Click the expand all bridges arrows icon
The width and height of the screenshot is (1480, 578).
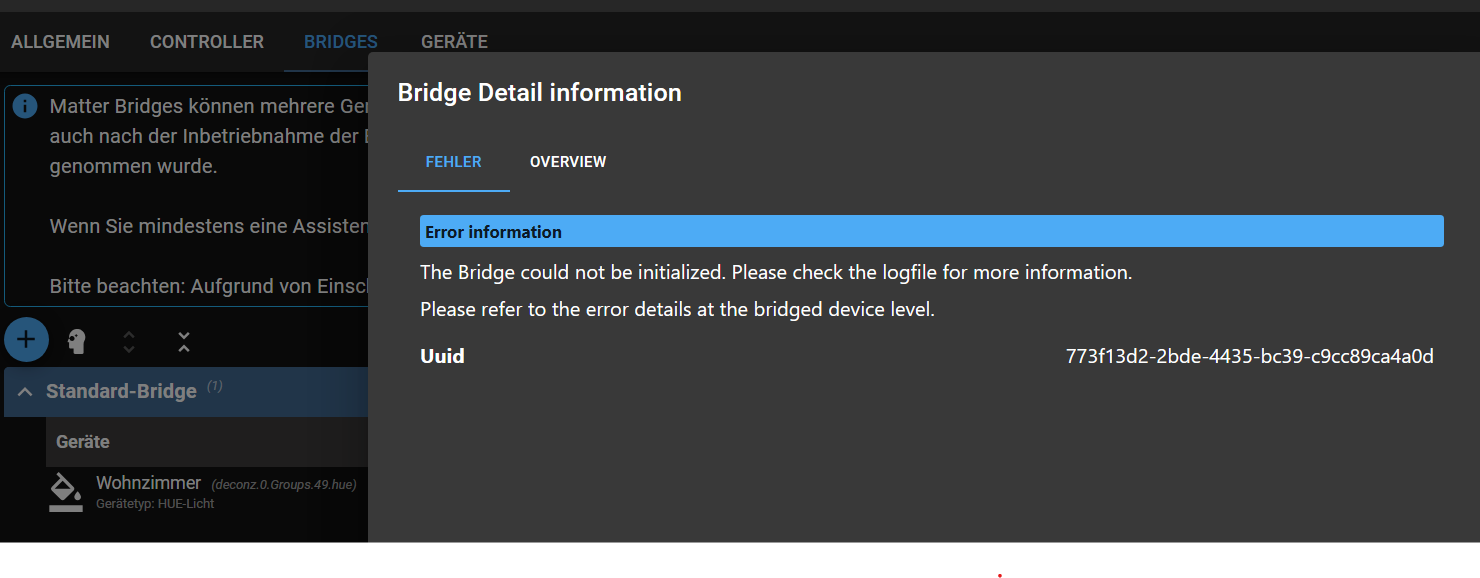[x=129, y=341]
